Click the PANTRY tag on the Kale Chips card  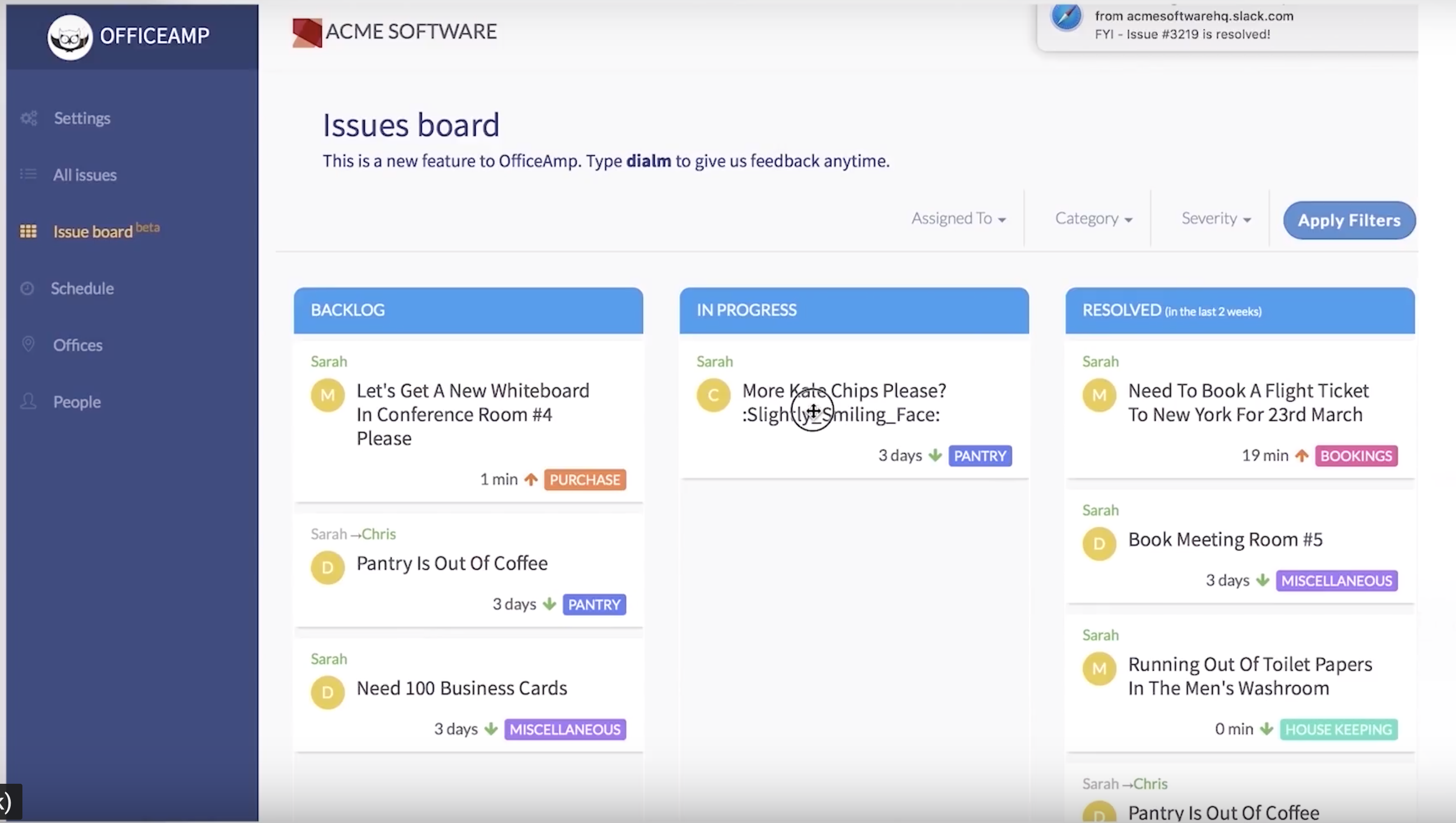point(980,456)
